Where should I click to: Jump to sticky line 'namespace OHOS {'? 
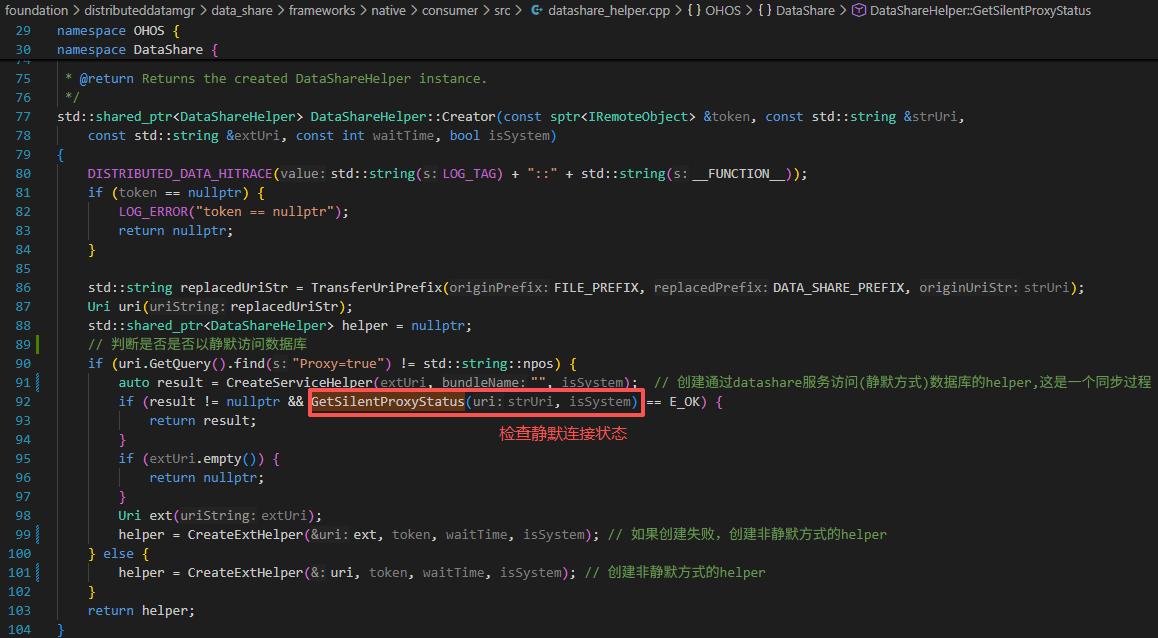click(x=118, y=31)
